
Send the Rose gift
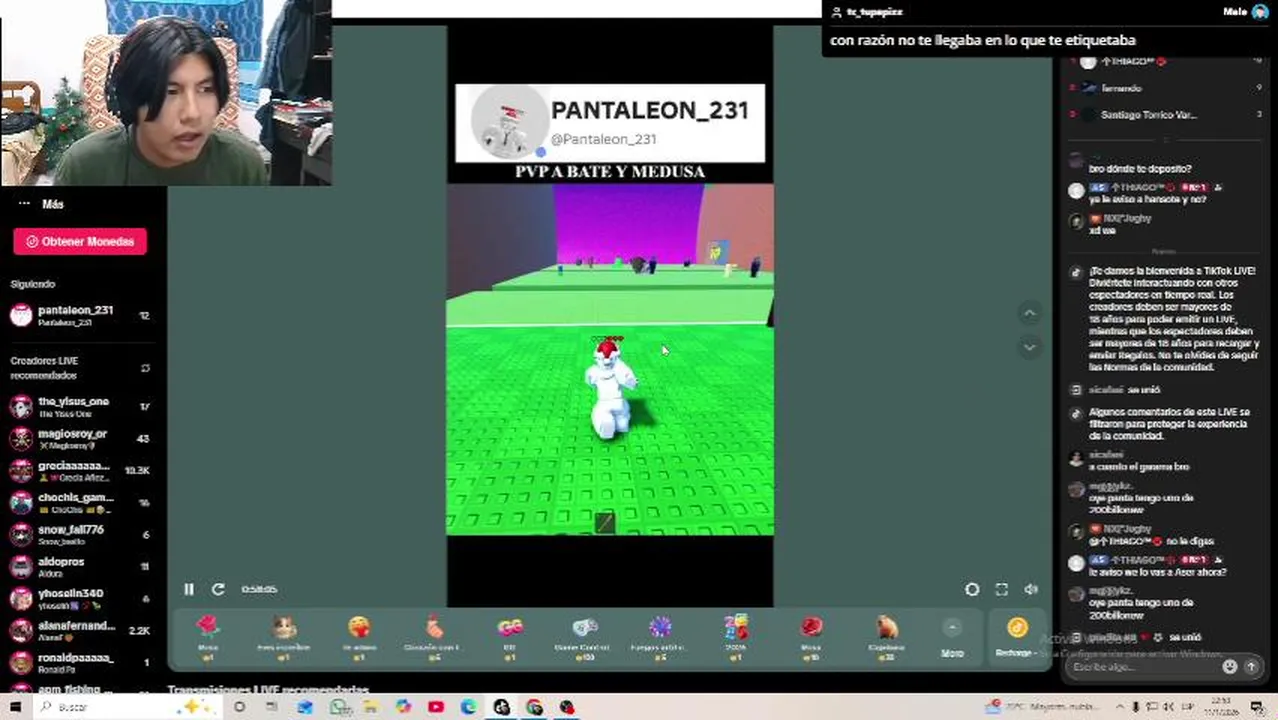coord(208,637)
